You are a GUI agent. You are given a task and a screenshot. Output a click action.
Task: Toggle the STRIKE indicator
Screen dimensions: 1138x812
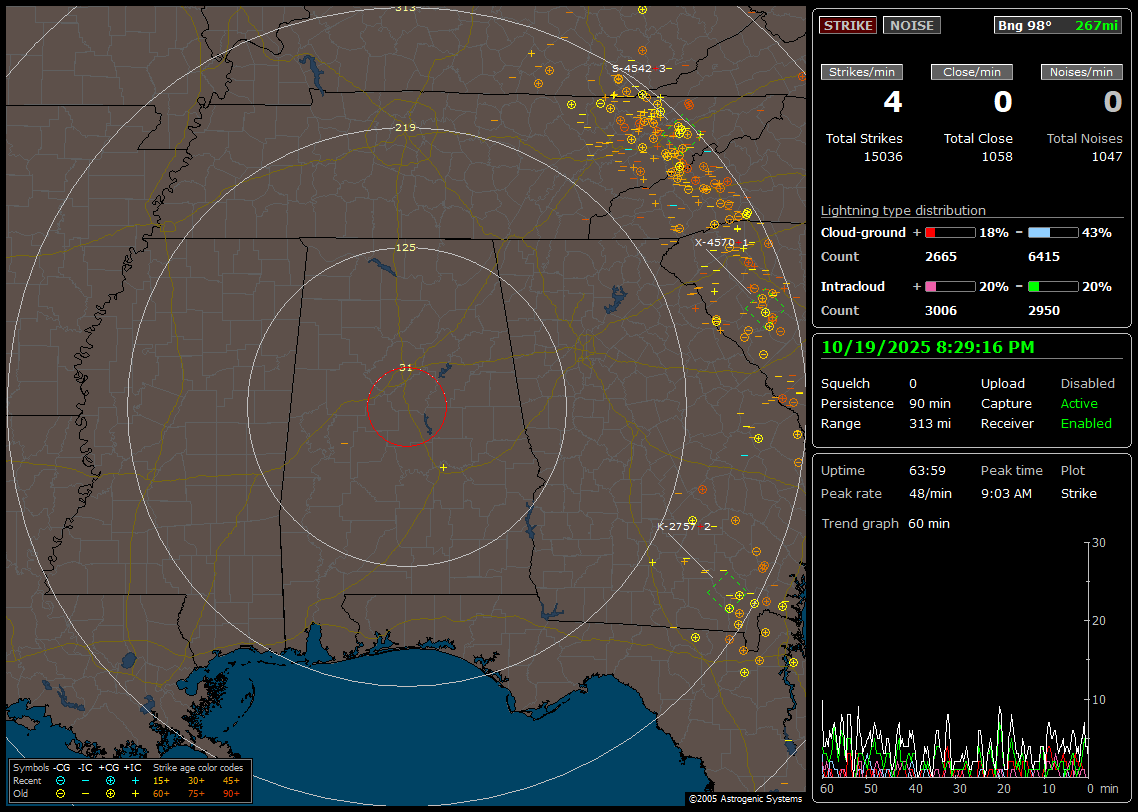pyautogui.click(x=848, y=25)
